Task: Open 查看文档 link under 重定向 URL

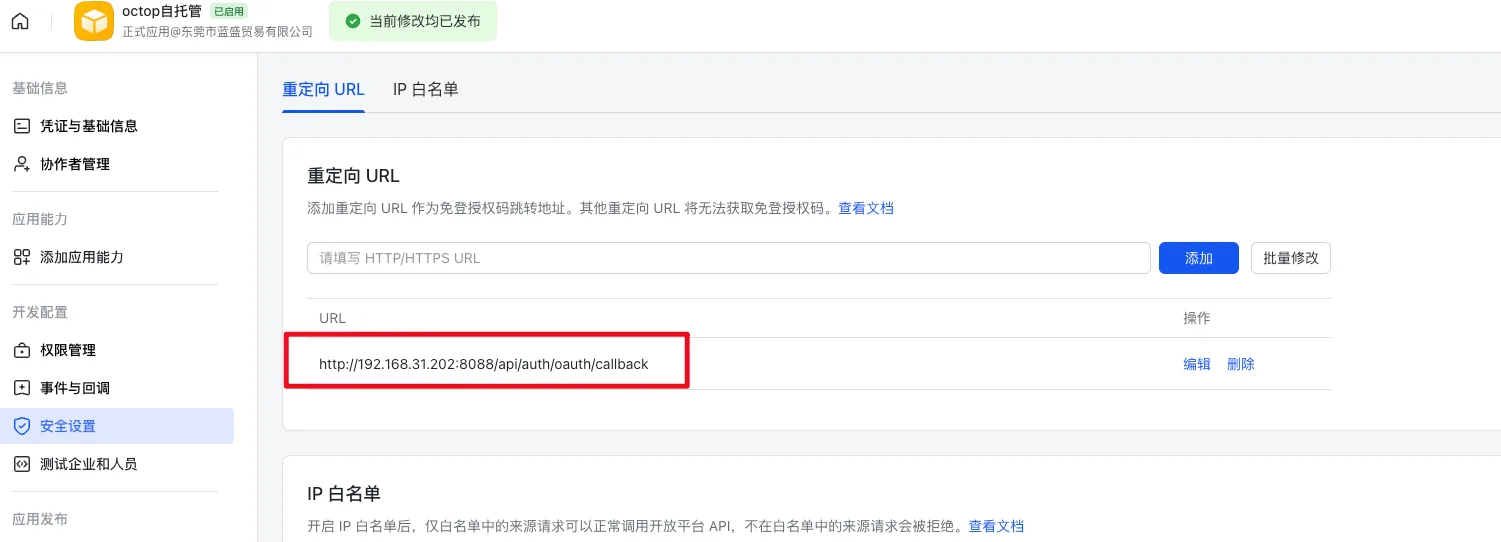Action: pos(866,208)
